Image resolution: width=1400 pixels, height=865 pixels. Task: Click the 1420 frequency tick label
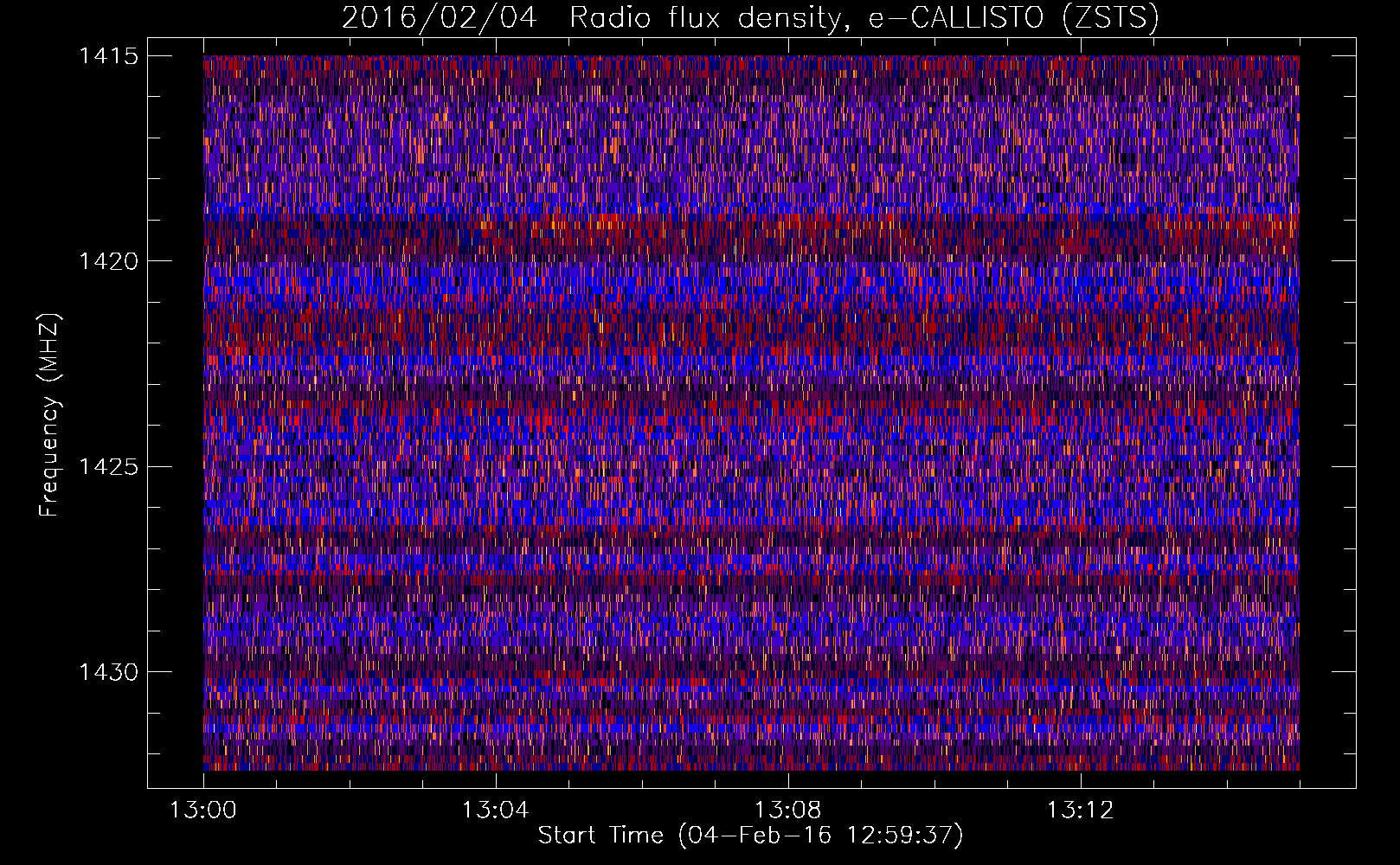pyautogui.click(x=109, y=261)
